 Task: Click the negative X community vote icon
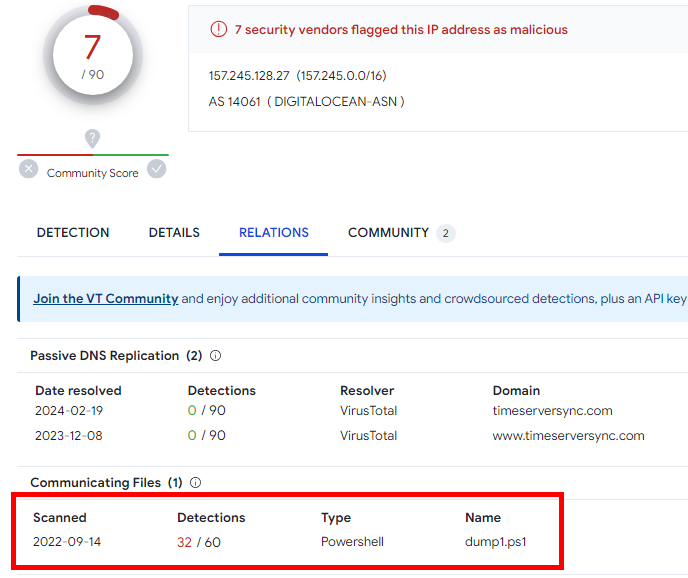coord(29,170)
